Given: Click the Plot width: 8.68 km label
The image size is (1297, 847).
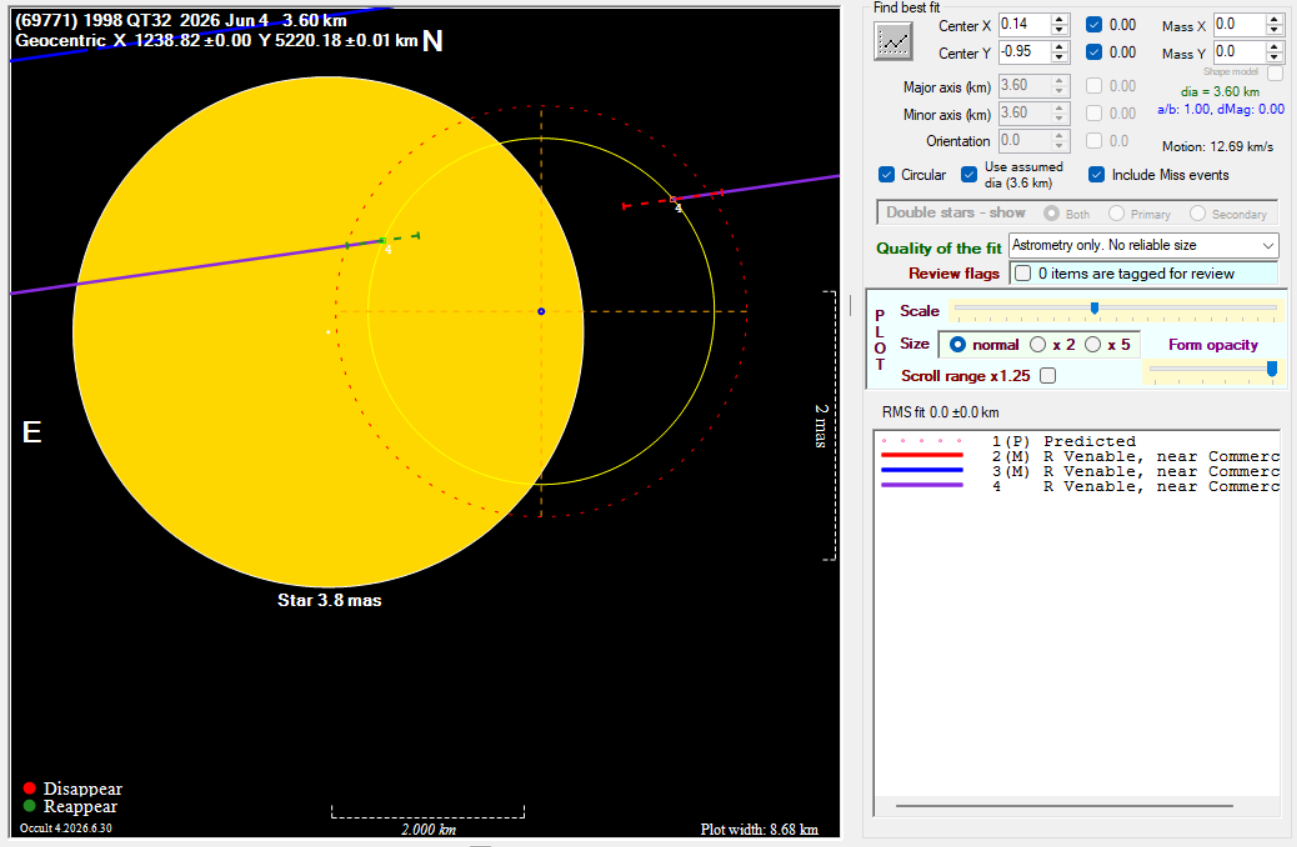Looking at the screenshot, I should pos(759,829).
